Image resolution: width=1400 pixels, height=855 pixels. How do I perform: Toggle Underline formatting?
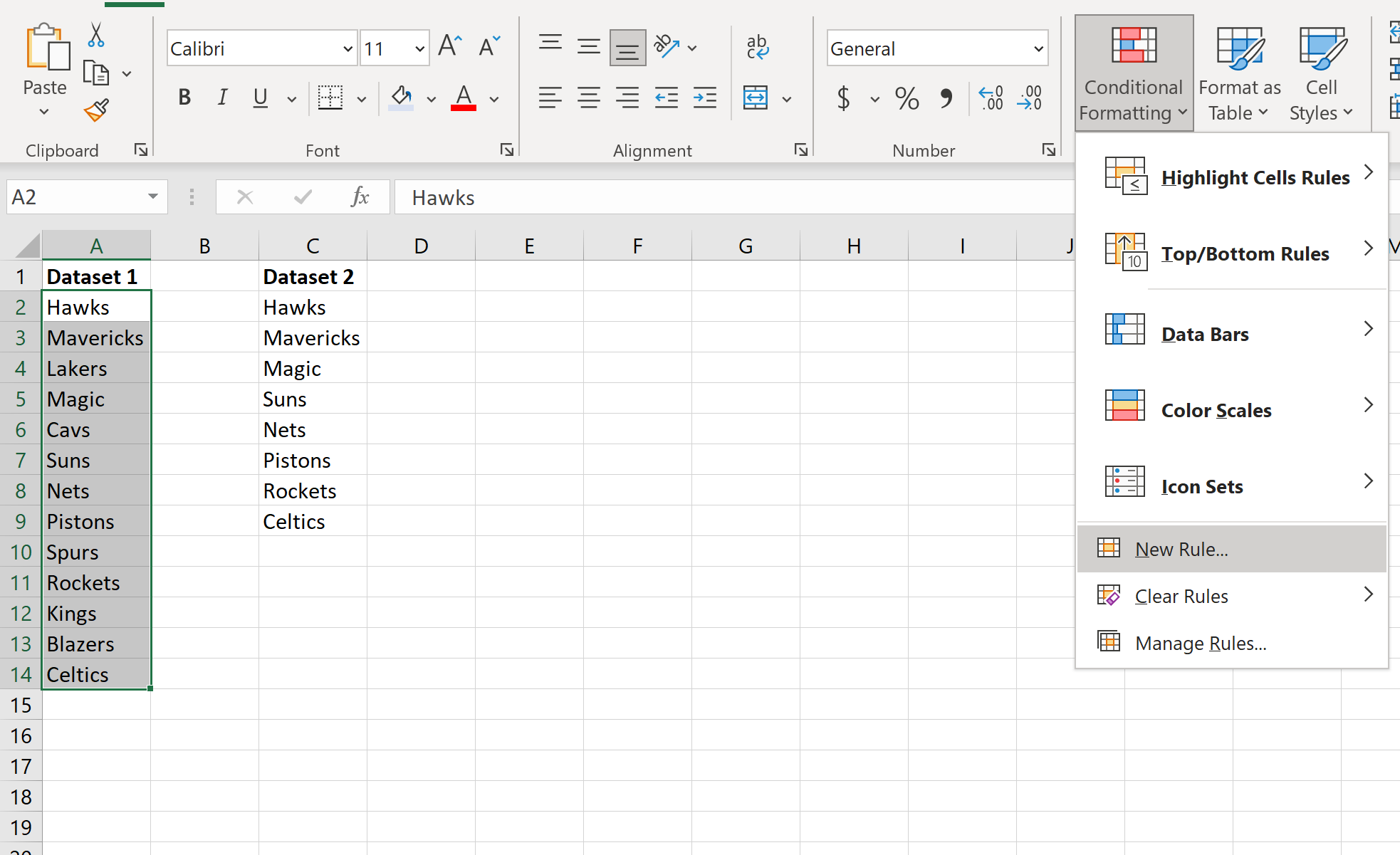261,98
